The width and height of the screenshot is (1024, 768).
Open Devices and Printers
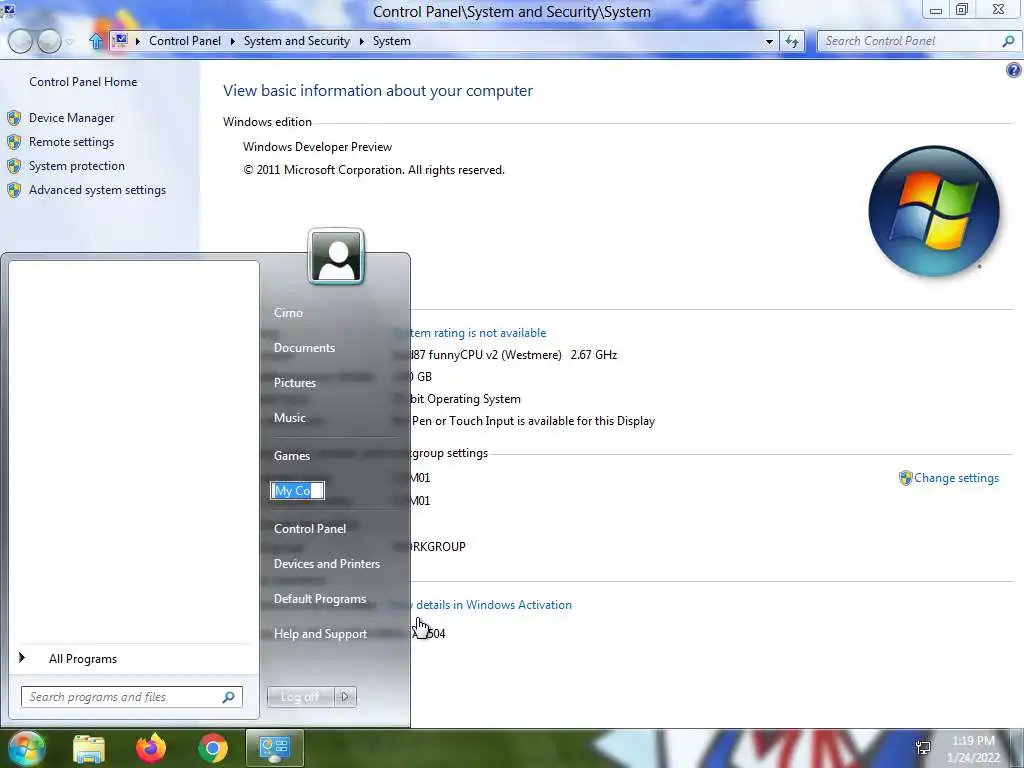click(x=327, y=564)
